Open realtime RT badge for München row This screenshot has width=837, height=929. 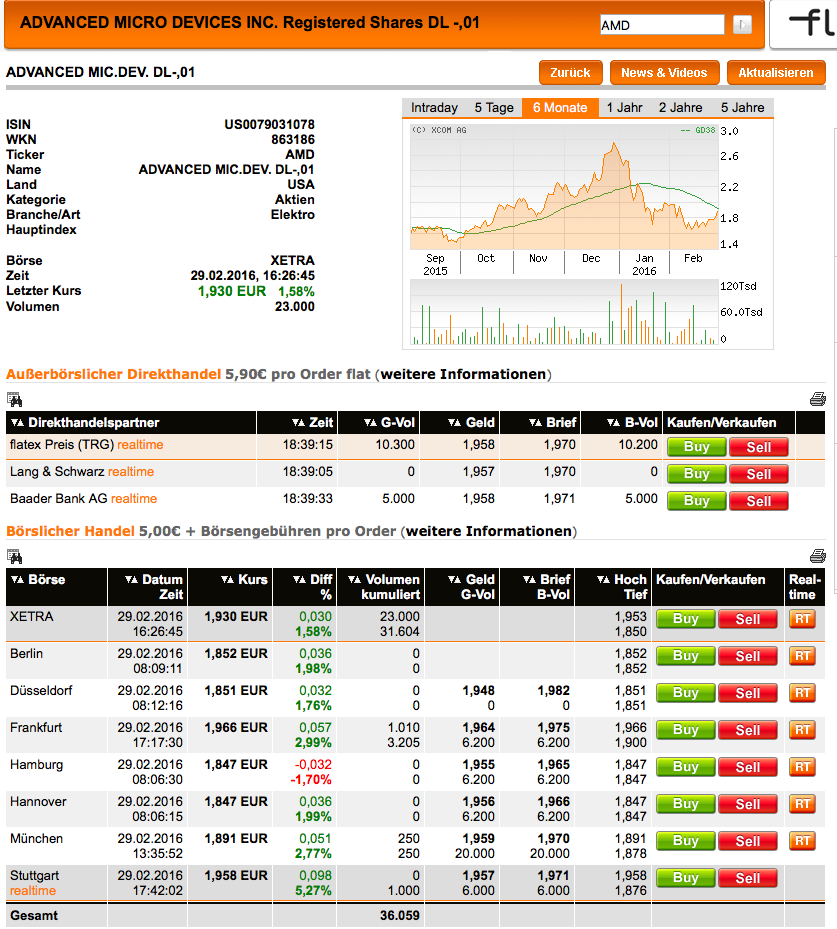[x=802, y=841]
